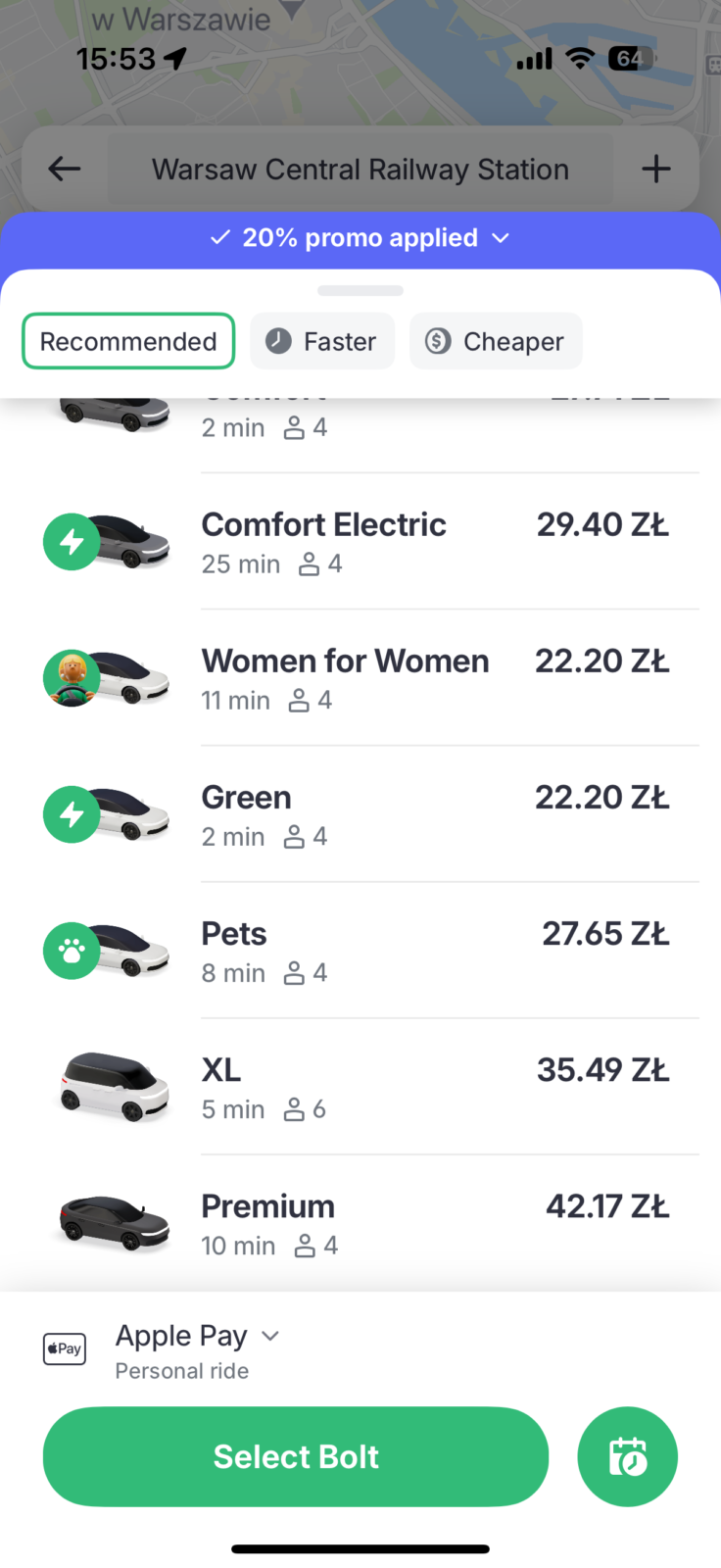Tap the Pets paw car icon
Viewport: 721px width, 1568px height.
(106, 951)
